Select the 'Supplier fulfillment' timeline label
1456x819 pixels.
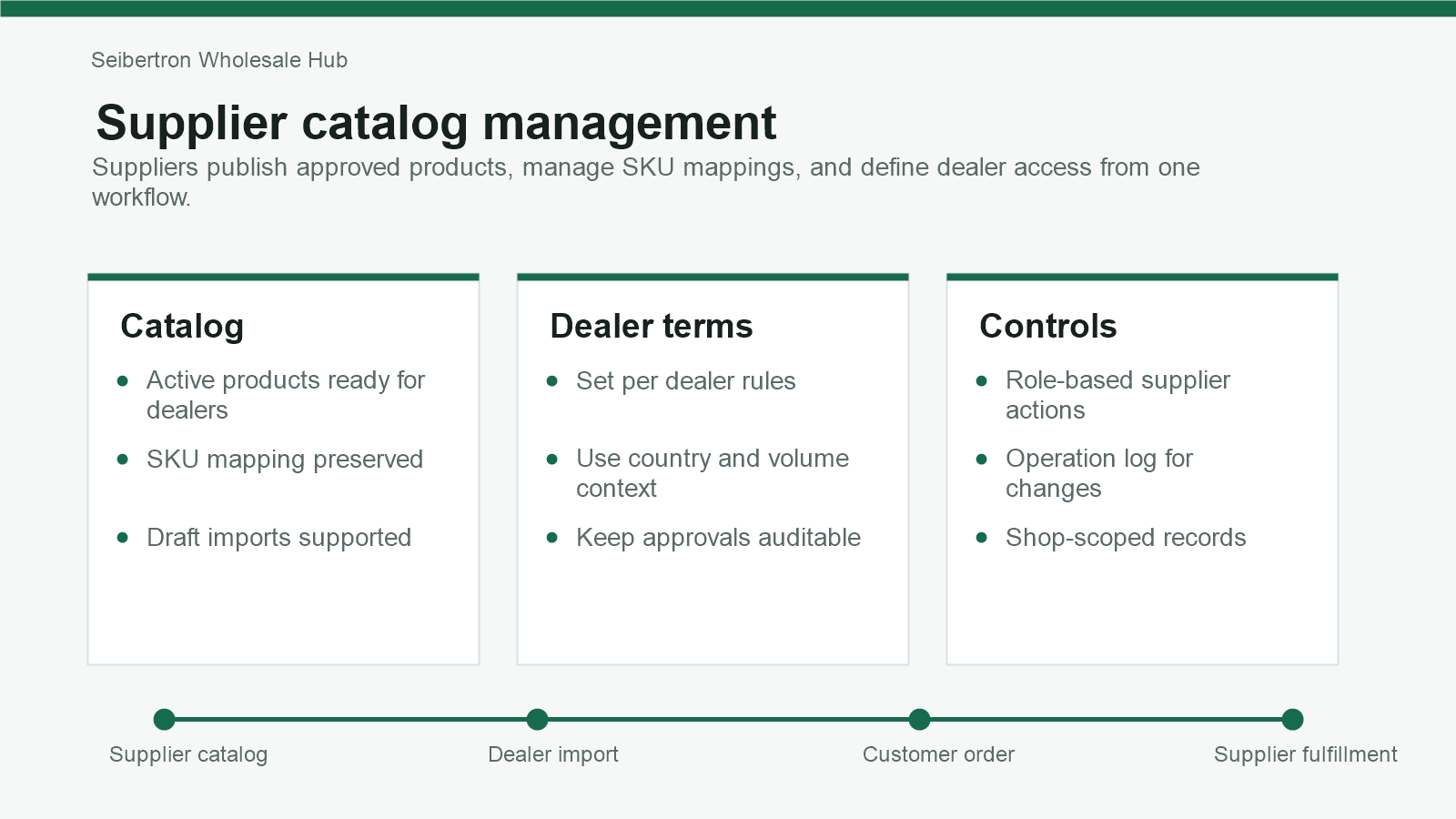coord(1306,754)
